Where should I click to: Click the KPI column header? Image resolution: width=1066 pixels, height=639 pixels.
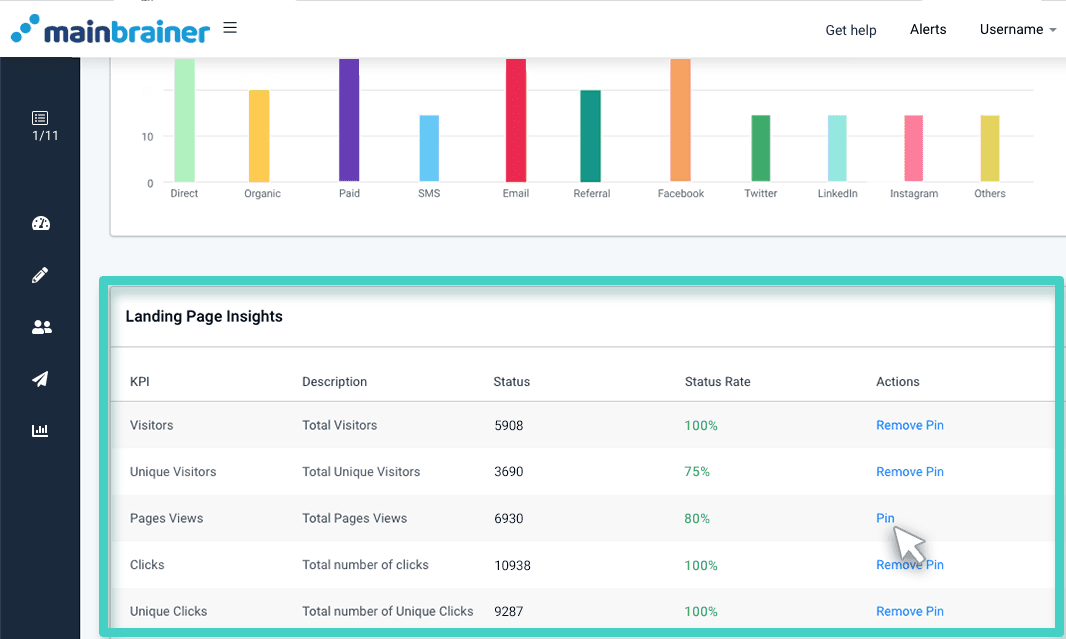(x=139, y=381)
